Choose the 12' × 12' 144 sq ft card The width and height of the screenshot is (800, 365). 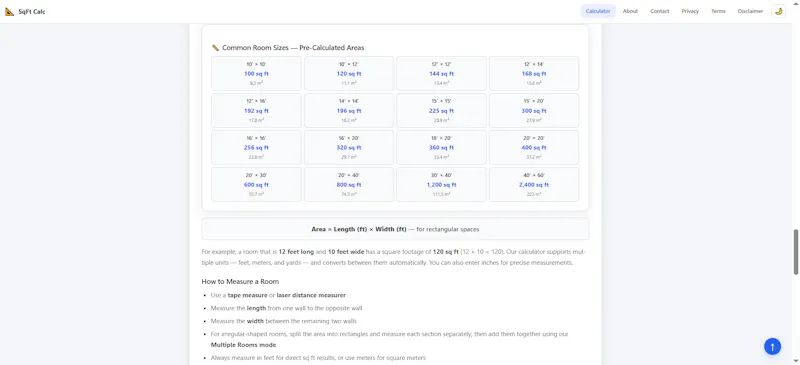coord(441,74)
